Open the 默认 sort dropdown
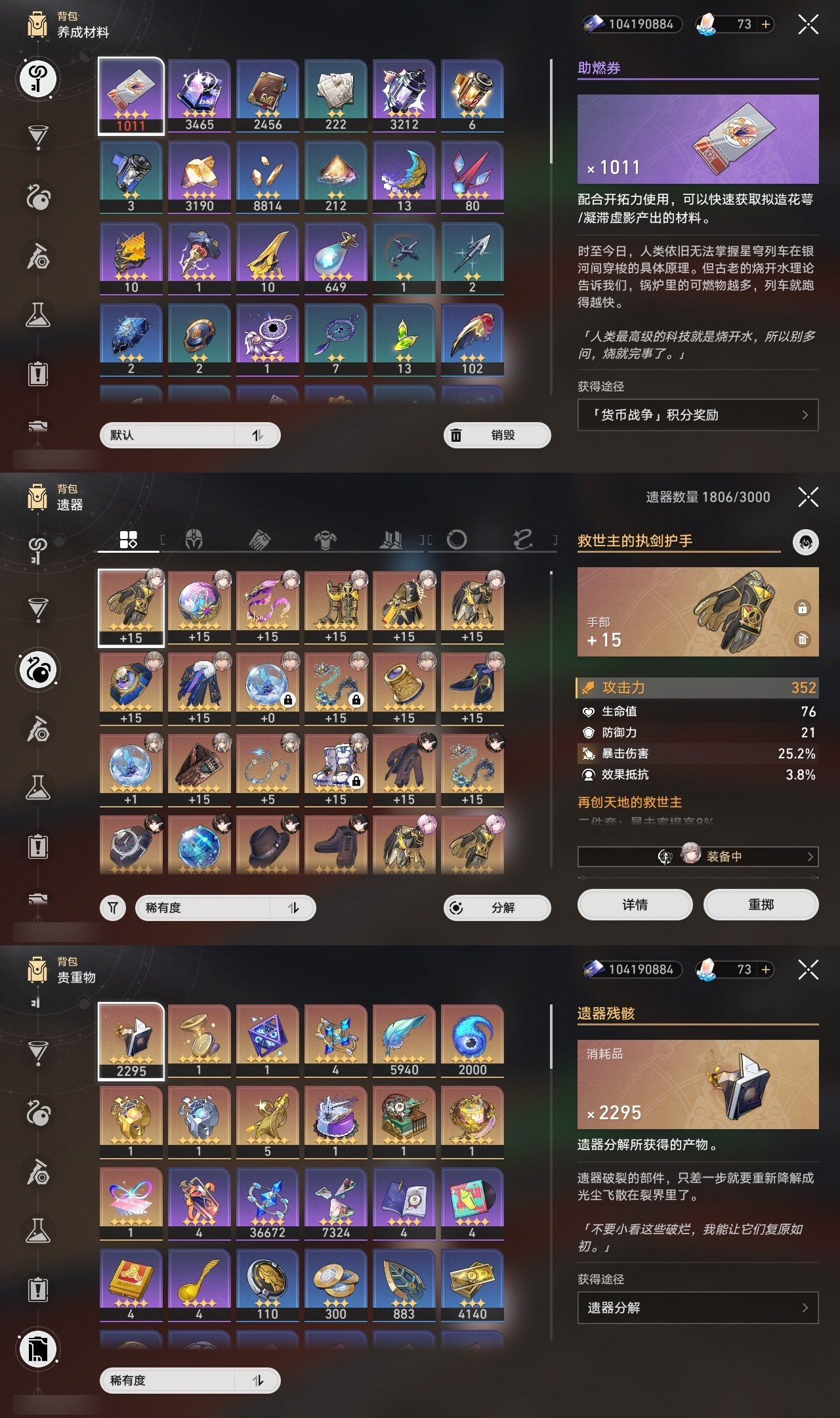Screen dimensions: 840x1418 click(x=190, y=435)
